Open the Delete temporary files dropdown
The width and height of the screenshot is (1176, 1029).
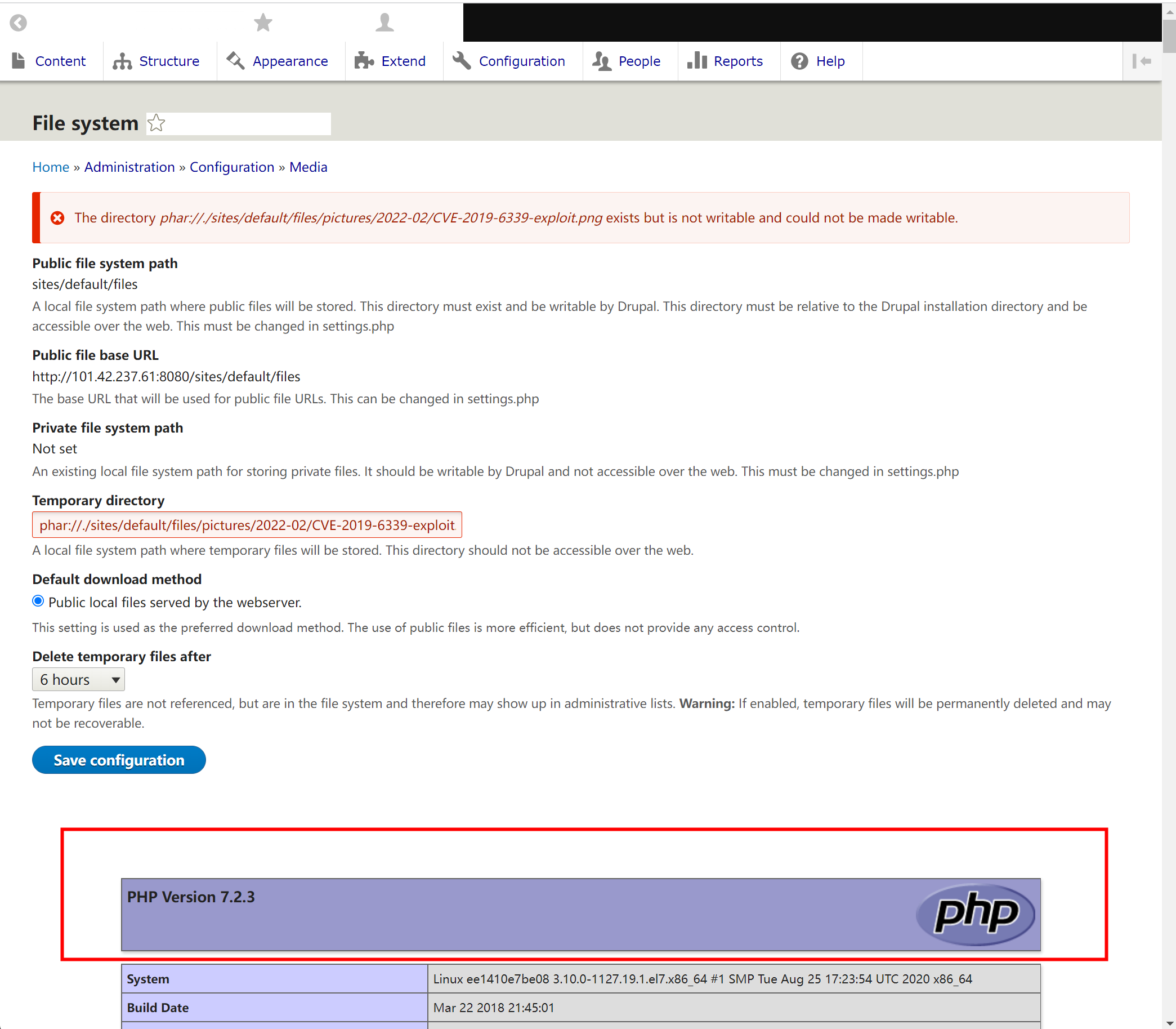click(78, 680)
